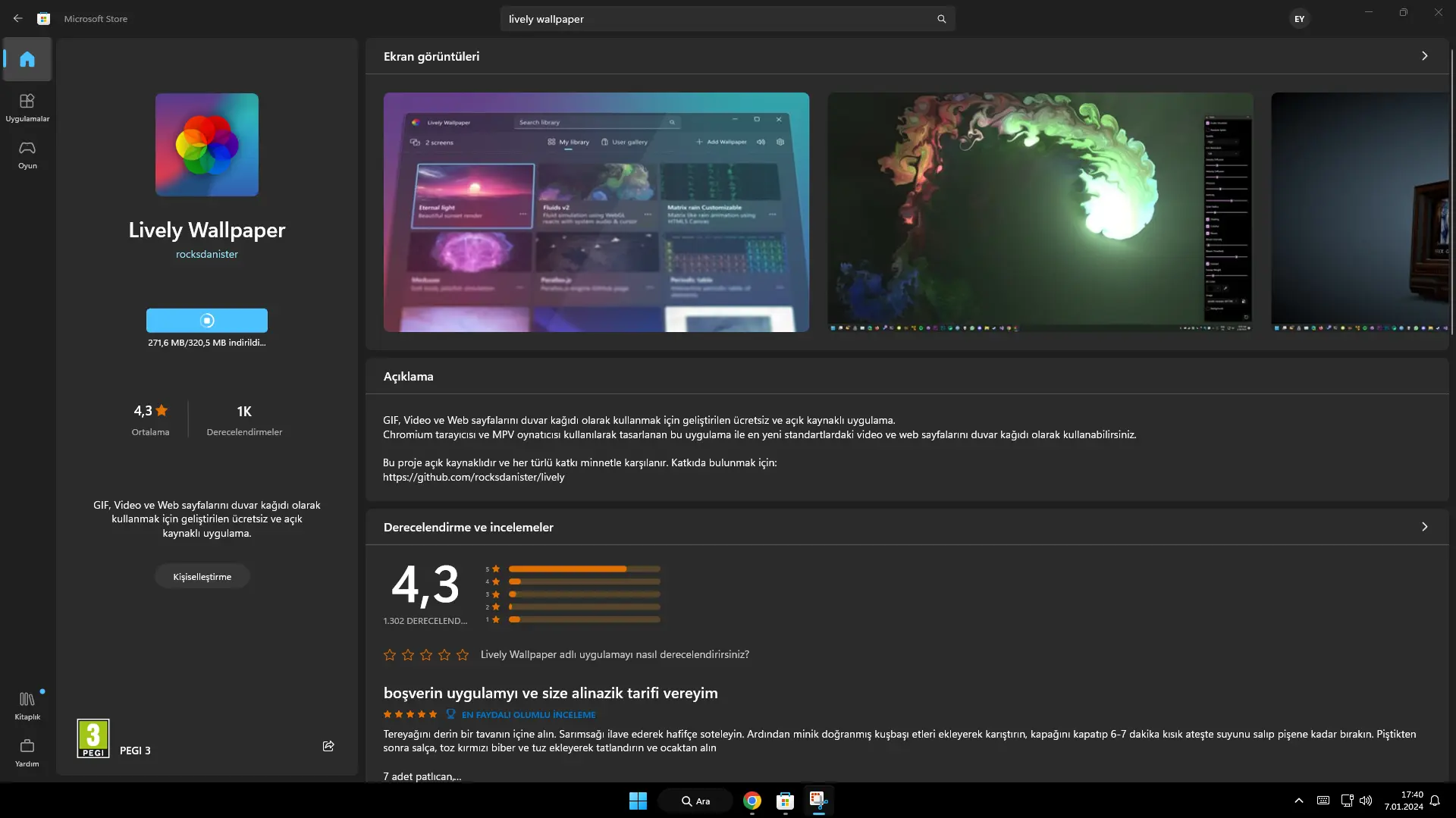Rate the app one star
Image resolution: width=1456 pixels, height=818 pixels.
390,655
